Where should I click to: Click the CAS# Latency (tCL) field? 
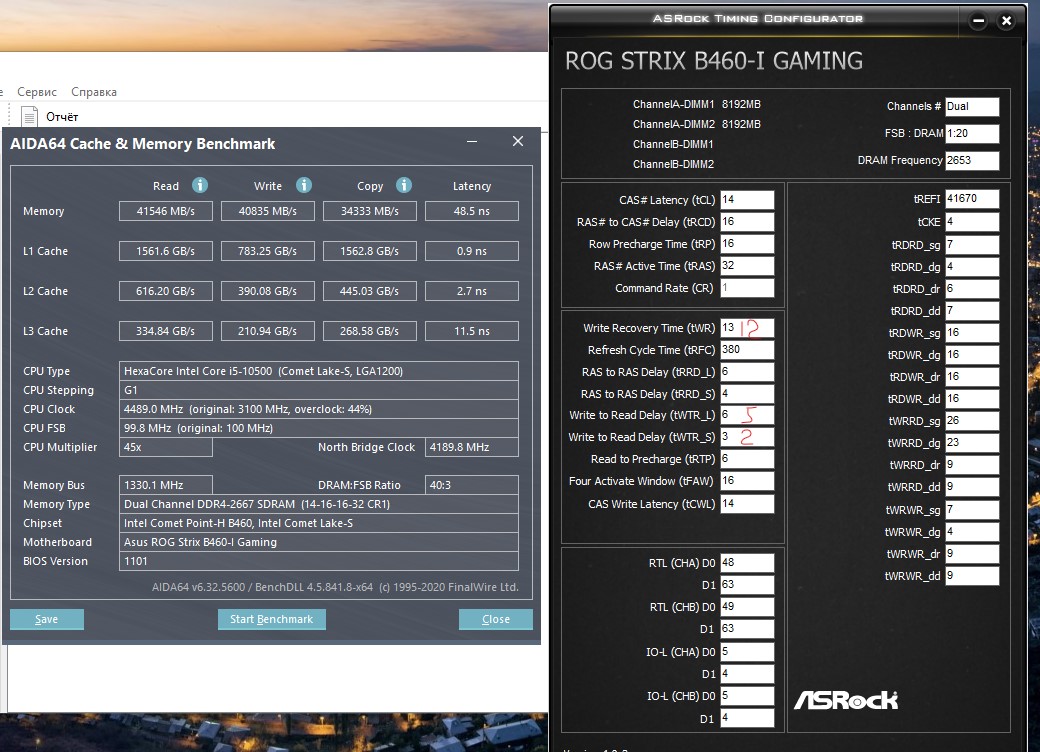tap(747, 200)
